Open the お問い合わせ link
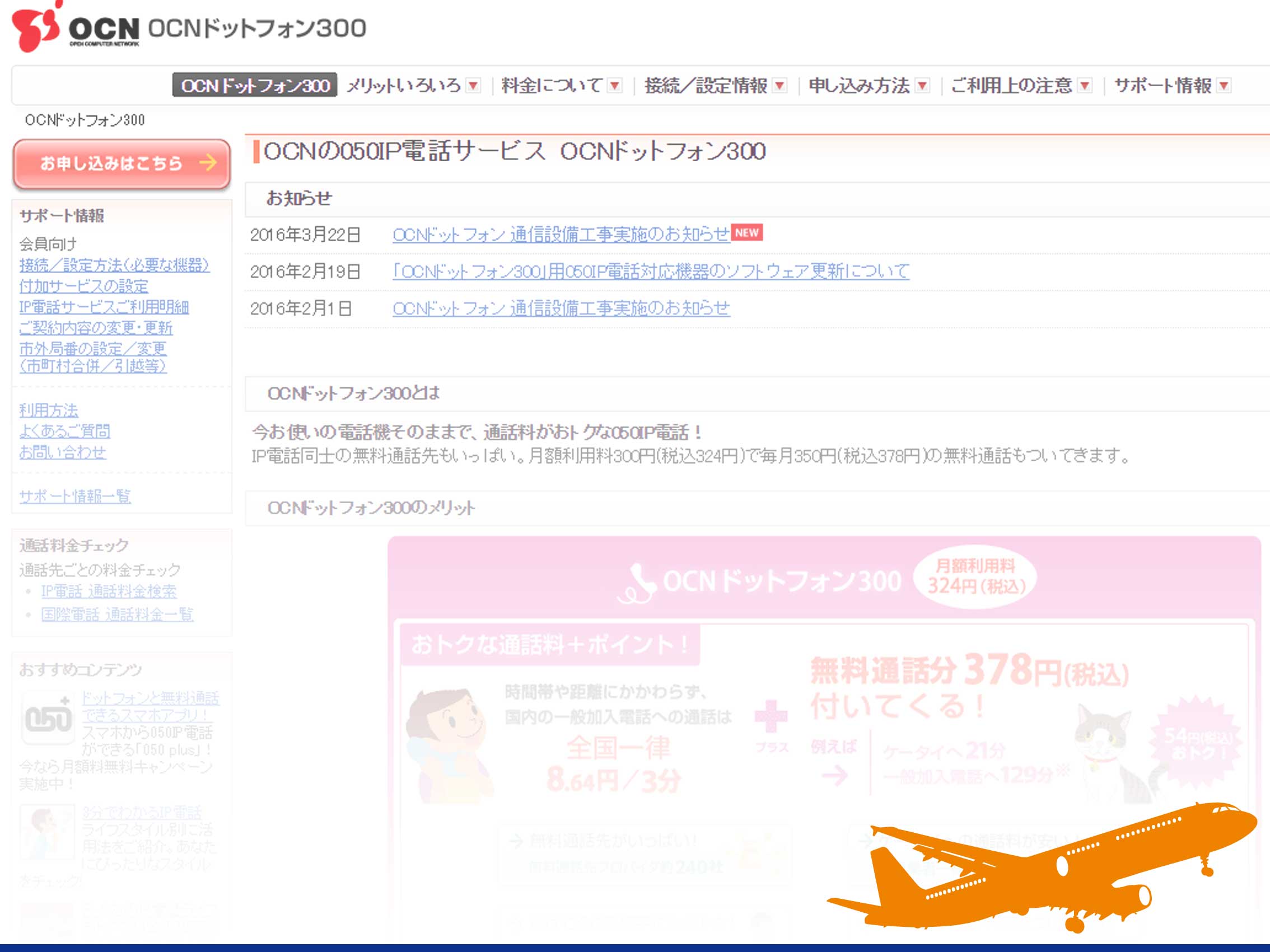 click(63, 452)
